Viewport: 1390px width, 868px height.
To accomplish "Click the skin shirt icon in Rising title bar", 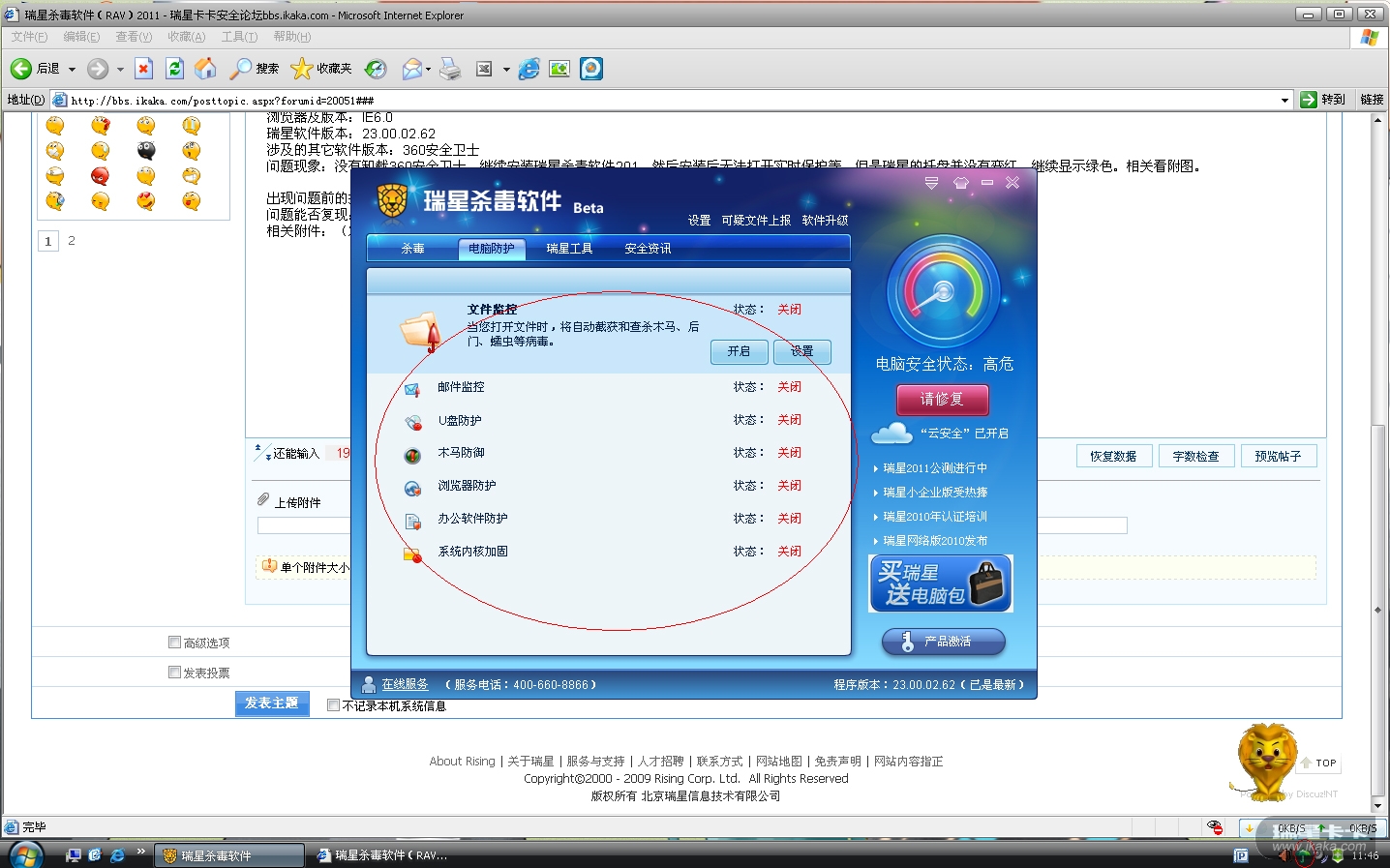I will pos(960,182).
